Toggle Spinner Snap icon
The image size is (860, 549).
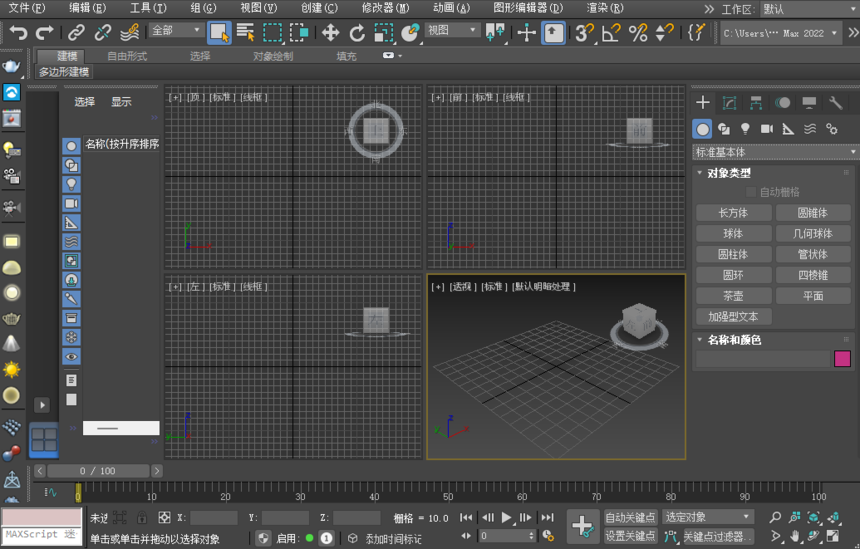click(x=664, y=33)
